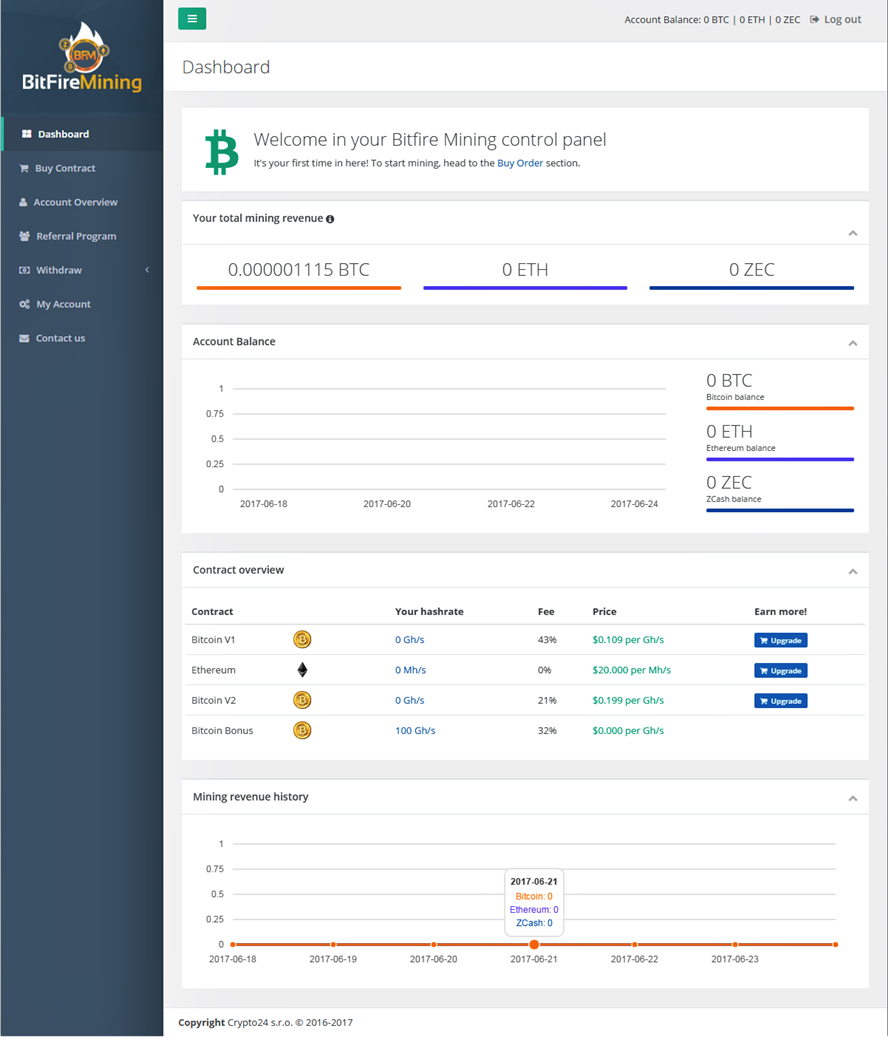Image resolution: width=888 pixels, height=1042 pixels.
Task: Select the 2017-06-20 point on revenue chart
Action: pos(433,944)
